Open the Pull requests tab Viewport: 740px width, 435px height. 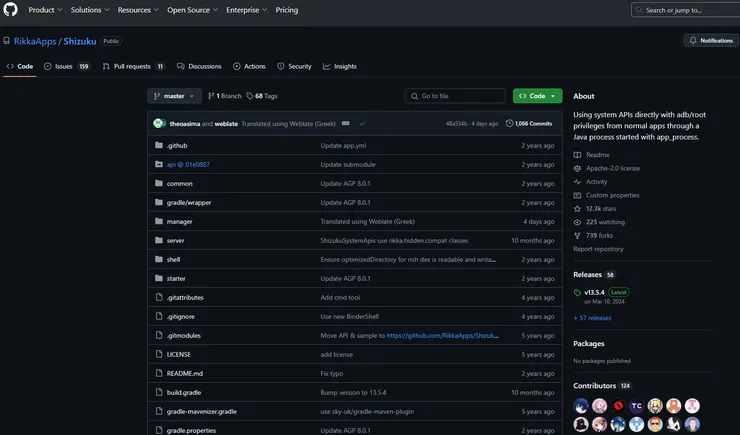[133, 67]
